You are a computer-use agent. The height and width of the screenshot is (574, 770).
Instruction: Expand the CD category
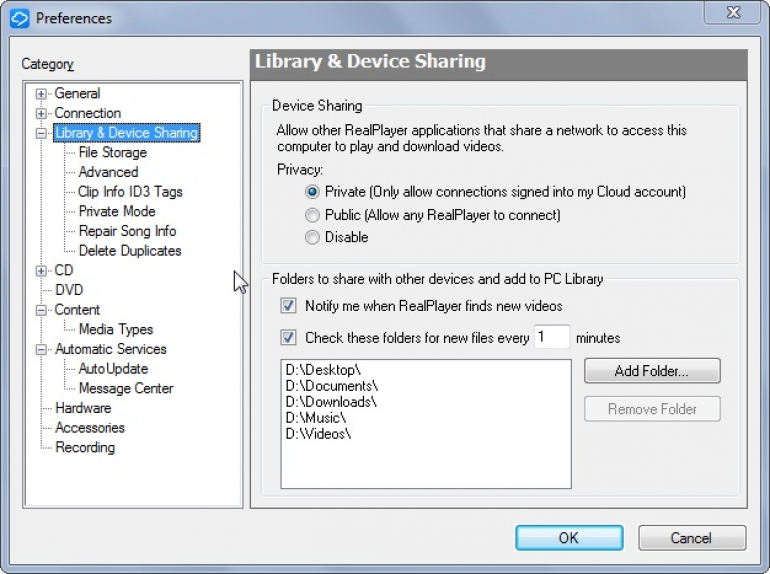point(41,271)
